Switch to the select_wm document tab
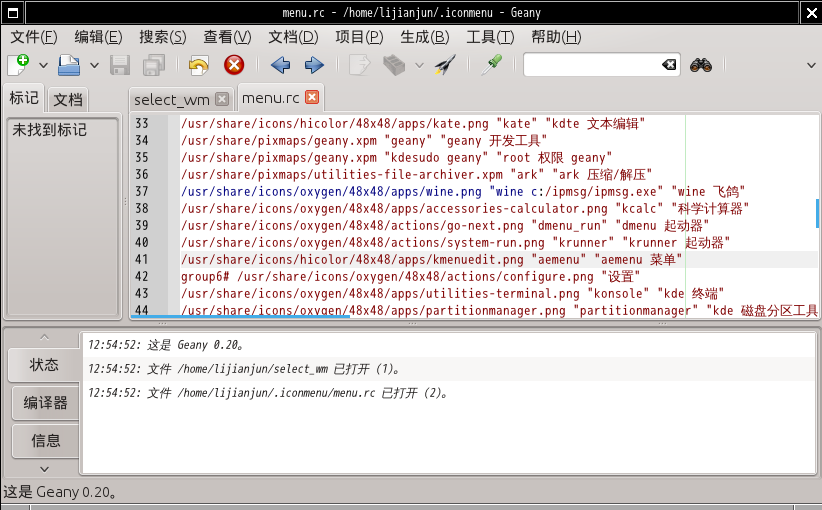Screen dimensions: 822x510 coord(171,100)
